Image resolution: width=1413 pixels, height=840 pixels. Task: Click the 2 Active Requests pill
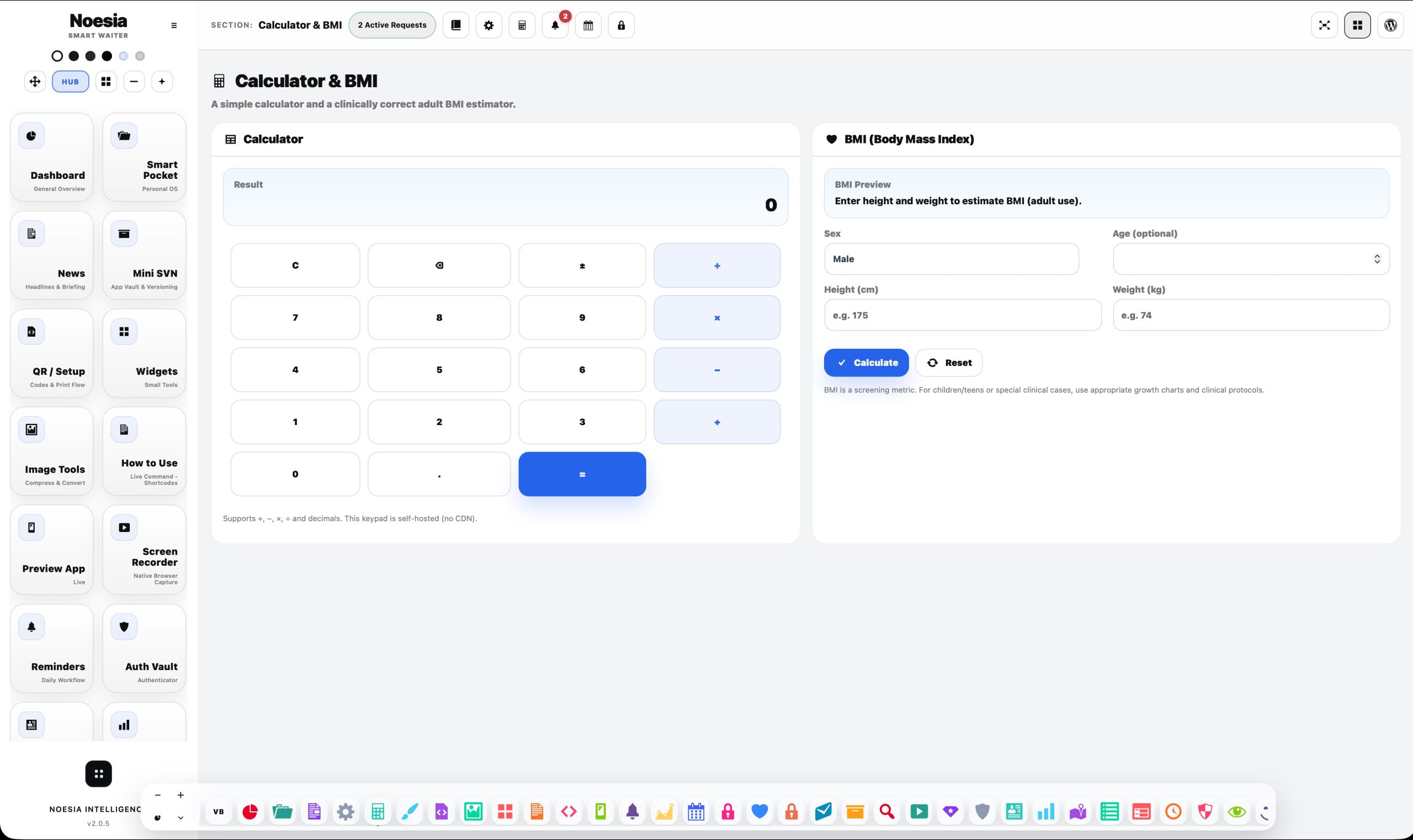tap(392, 25)
